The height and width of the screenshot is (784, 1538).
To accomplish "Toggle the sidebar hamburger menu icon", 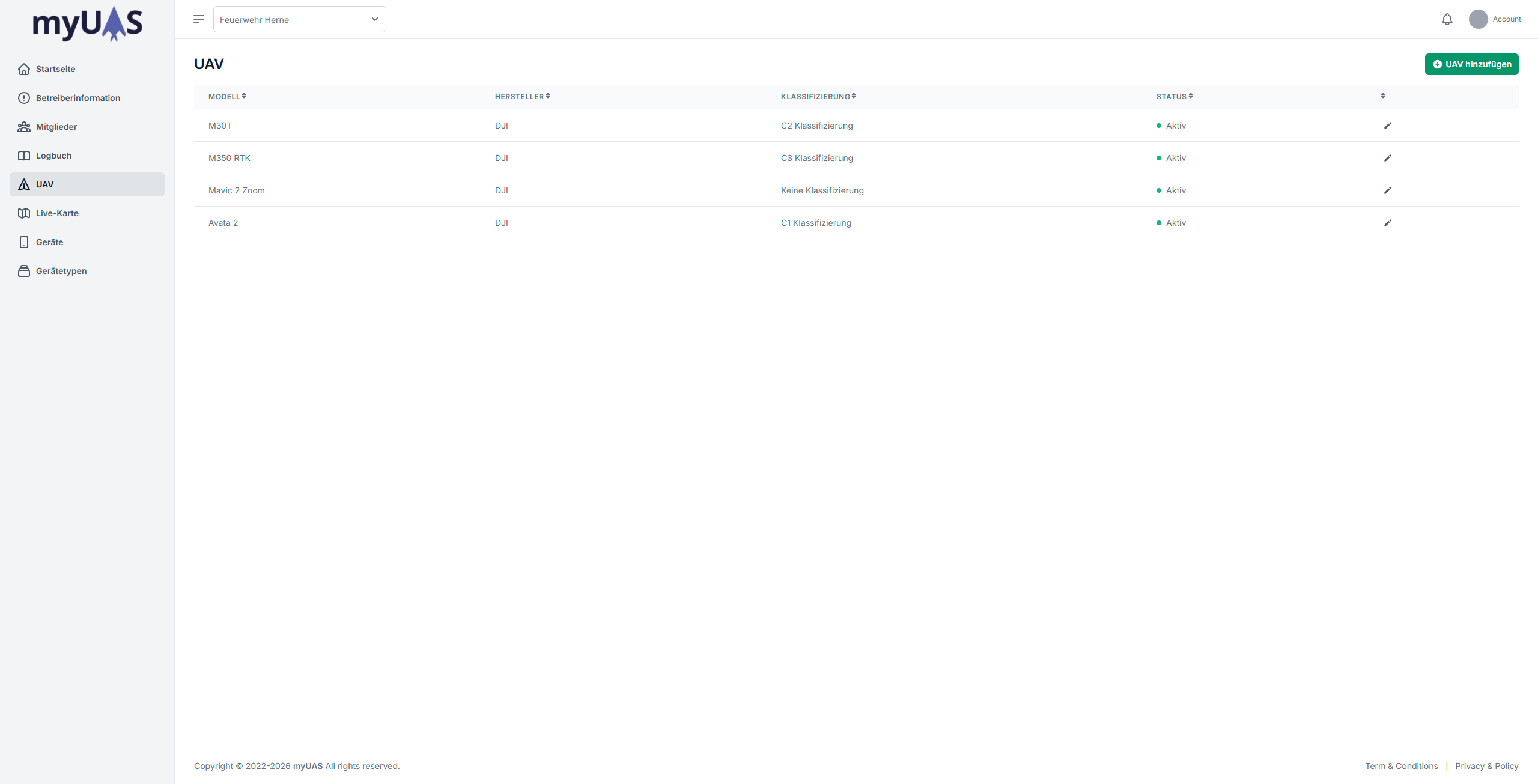I will (199, 19).
